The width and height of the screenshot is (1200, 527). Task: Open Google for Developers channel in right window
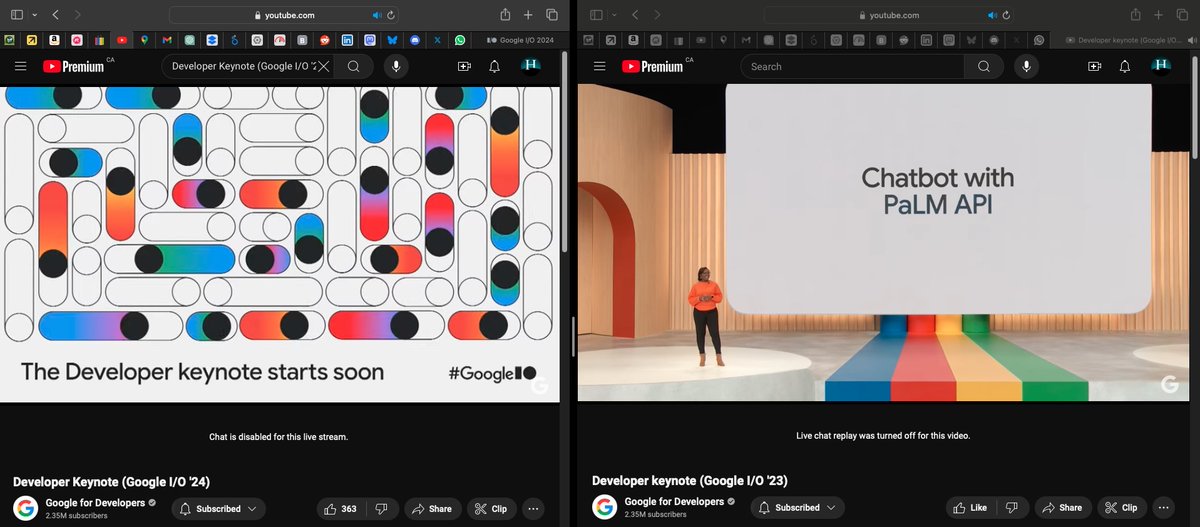pos(674,502)
